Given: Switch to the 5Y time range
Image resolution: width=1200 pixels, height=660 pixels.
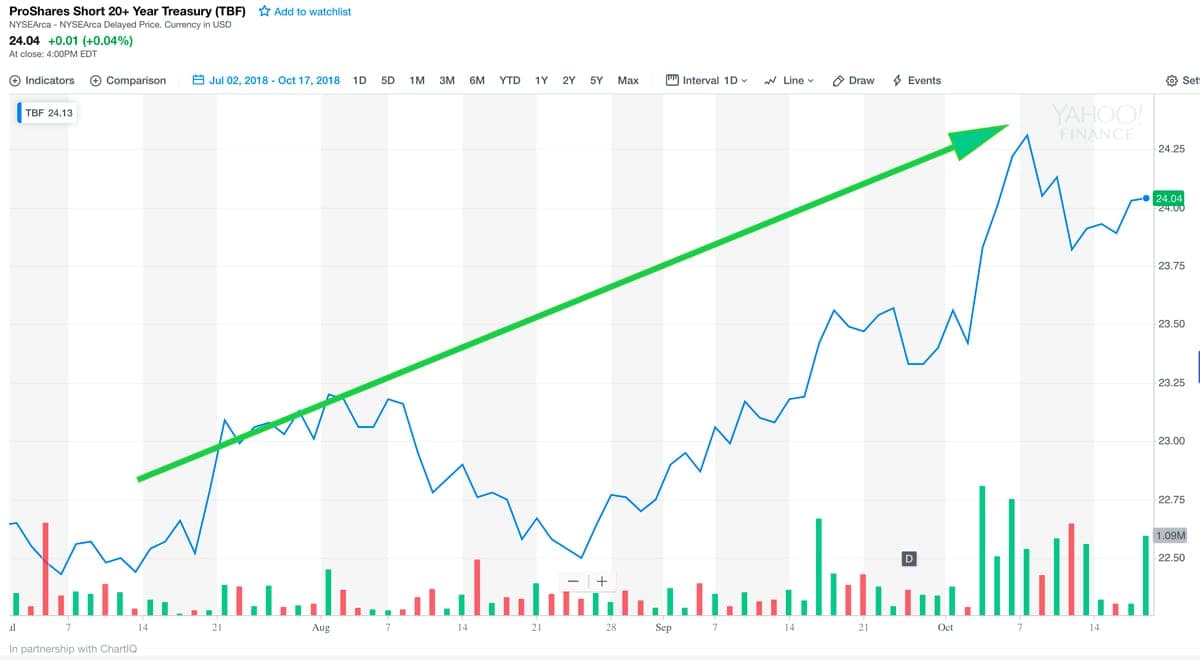Looking at the screenshot, I should (x=596, y=80).
